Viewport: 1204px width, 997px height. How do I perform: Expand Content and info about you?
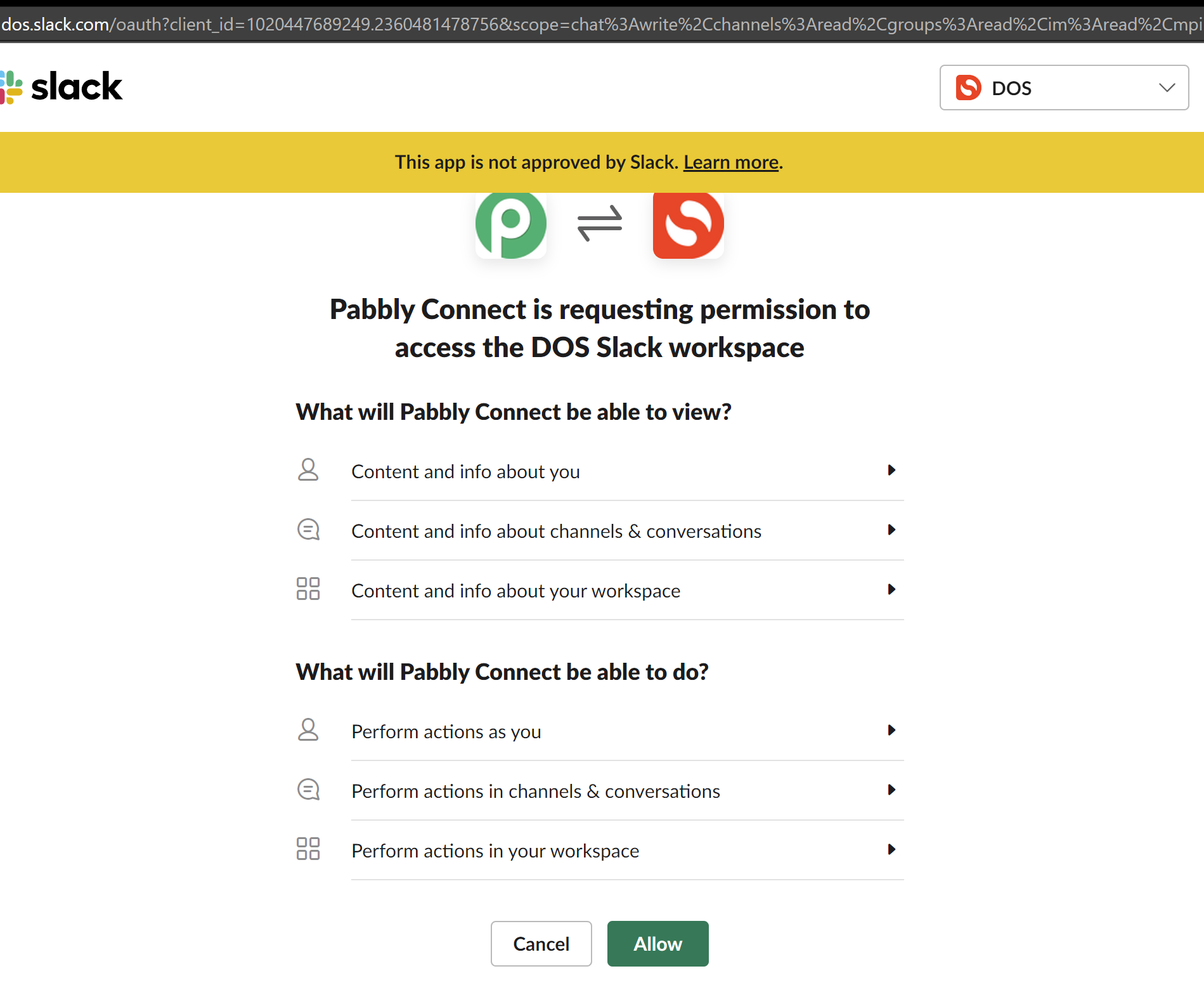[627, 471]
